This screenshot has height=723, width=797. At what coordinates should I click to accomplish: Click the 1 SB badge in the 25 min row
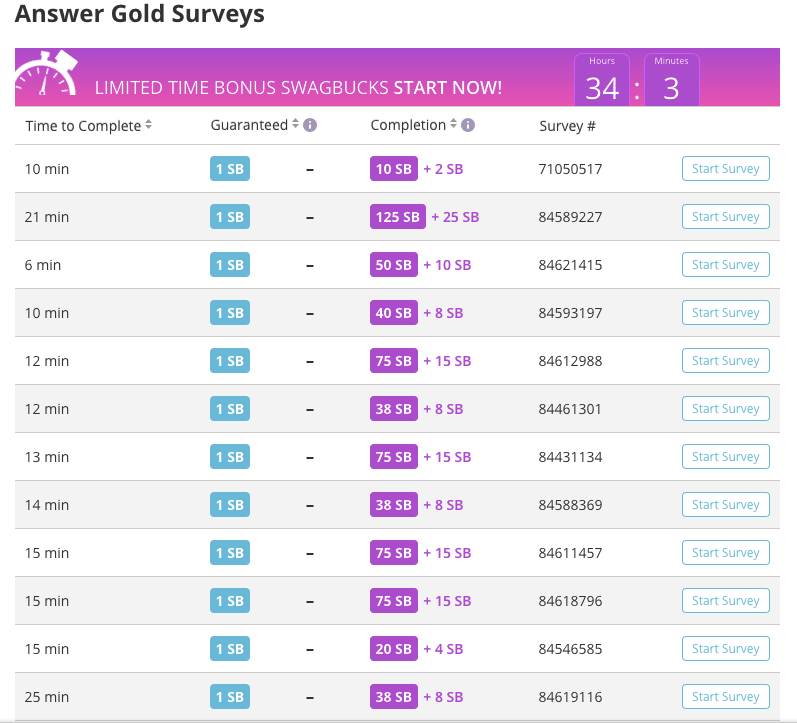230,697
